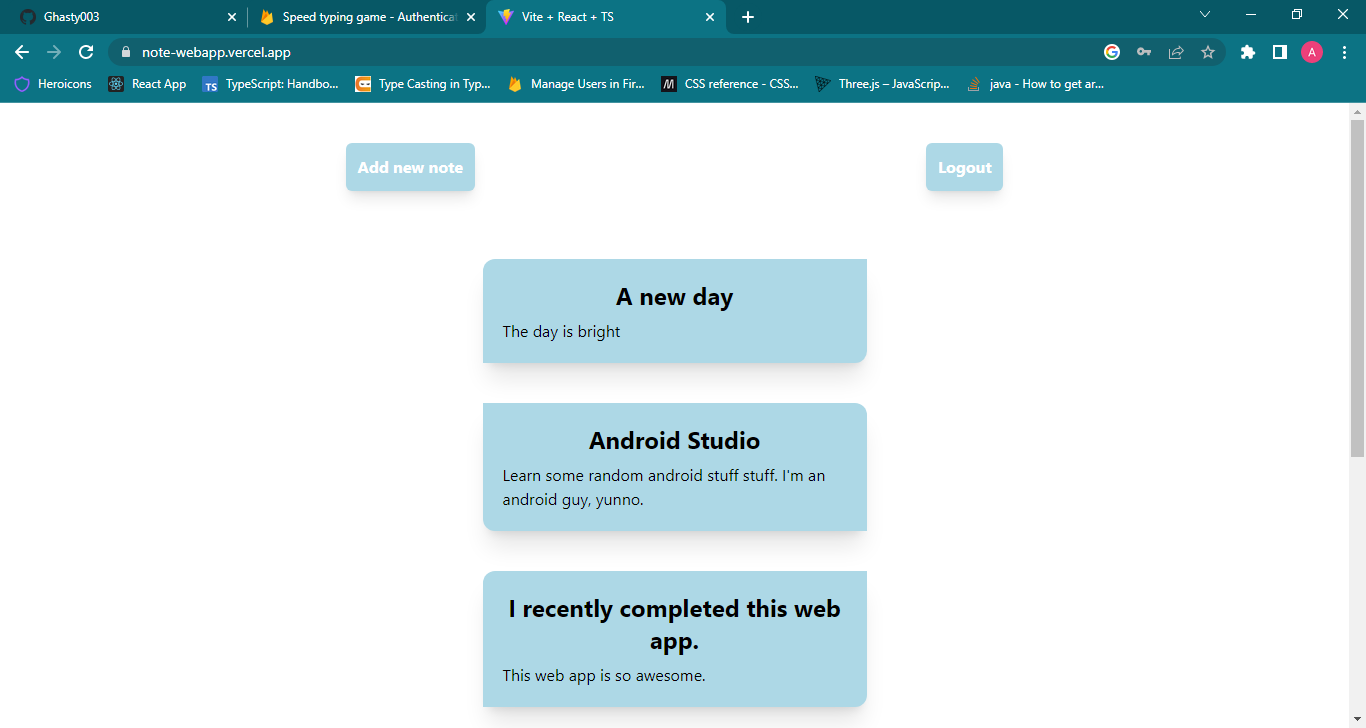
Task: Select the Vite + React + TS tab
Action: point(605,17)
